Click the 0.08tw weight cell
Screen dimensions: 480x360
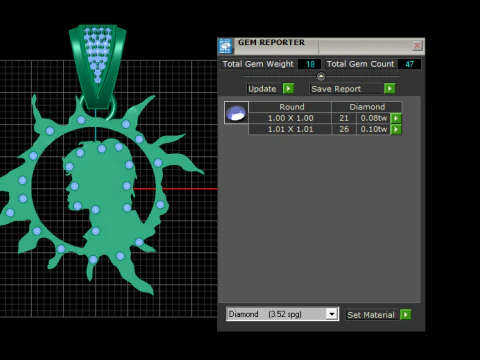pyautogui.click(x=373, y=118)
